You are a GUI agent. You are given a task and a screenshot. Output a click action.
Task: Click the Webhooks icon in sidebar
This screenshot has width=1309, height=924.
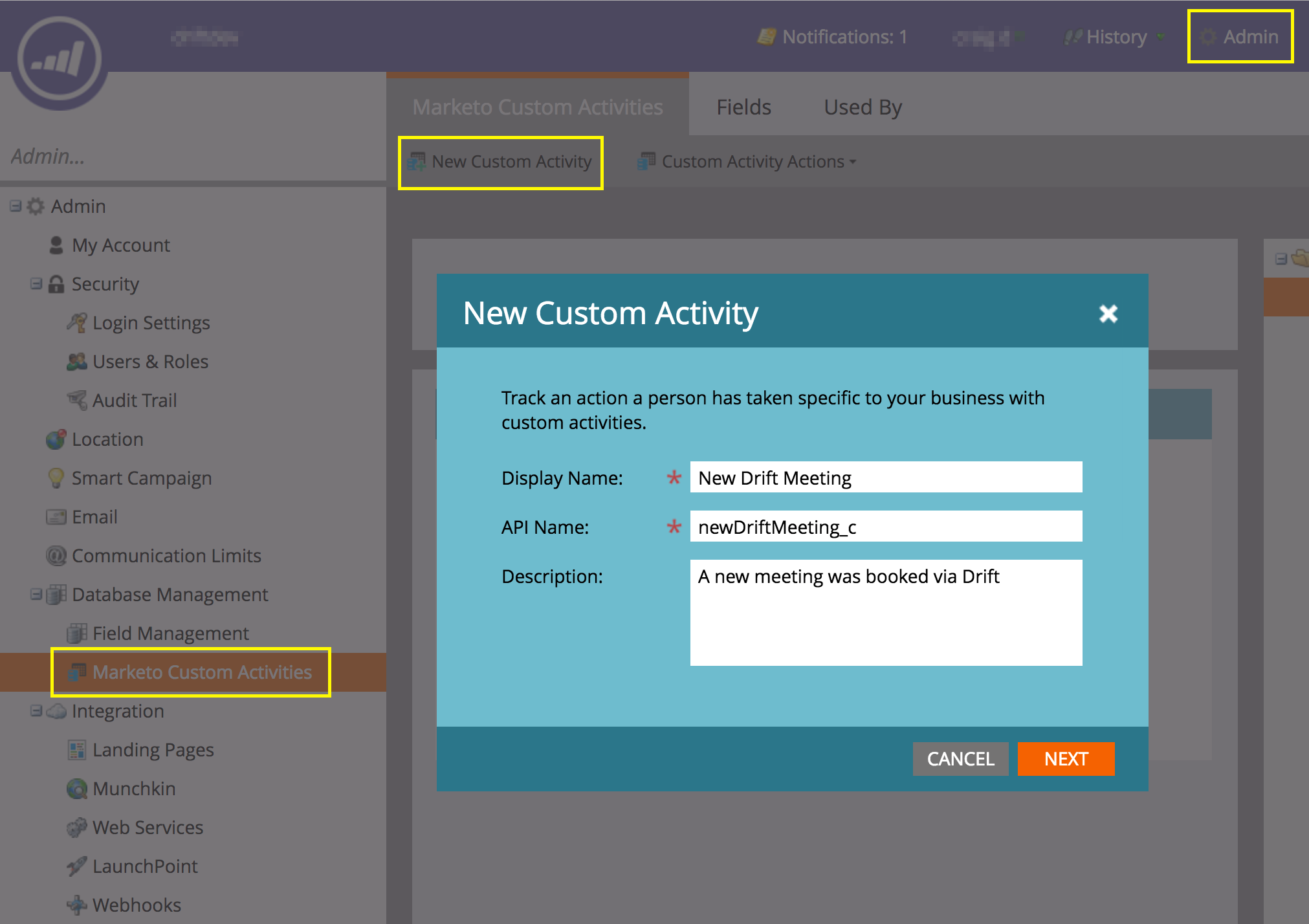click(77, 905)
